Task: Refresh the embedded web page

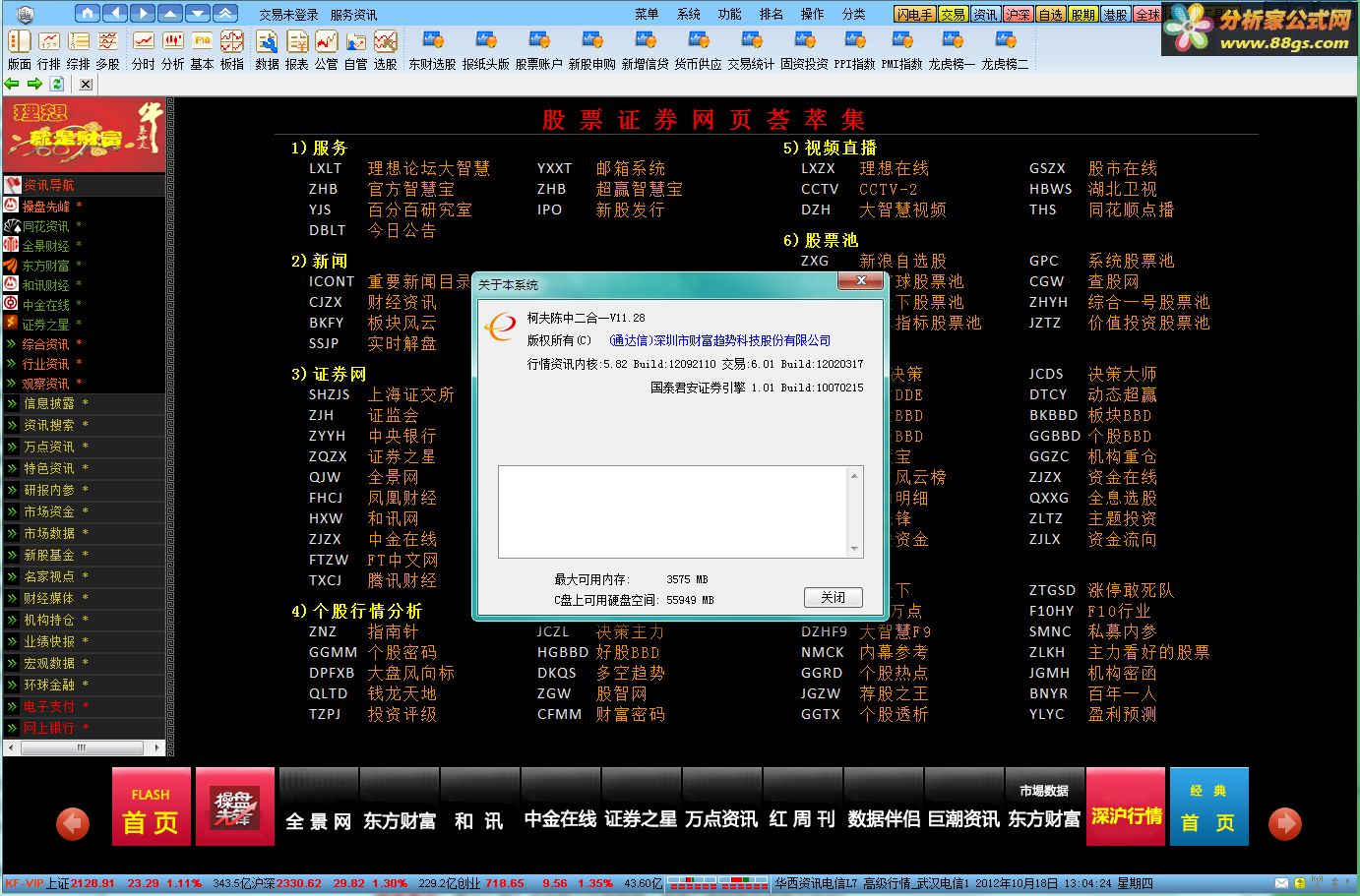Action: coord(57,84)
